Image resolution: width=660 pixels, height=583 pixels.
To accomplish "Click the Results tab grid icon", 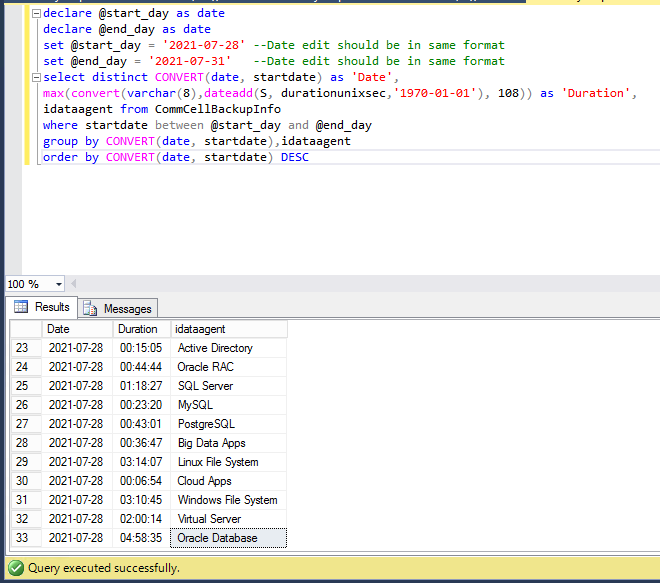I will [21, 307].
